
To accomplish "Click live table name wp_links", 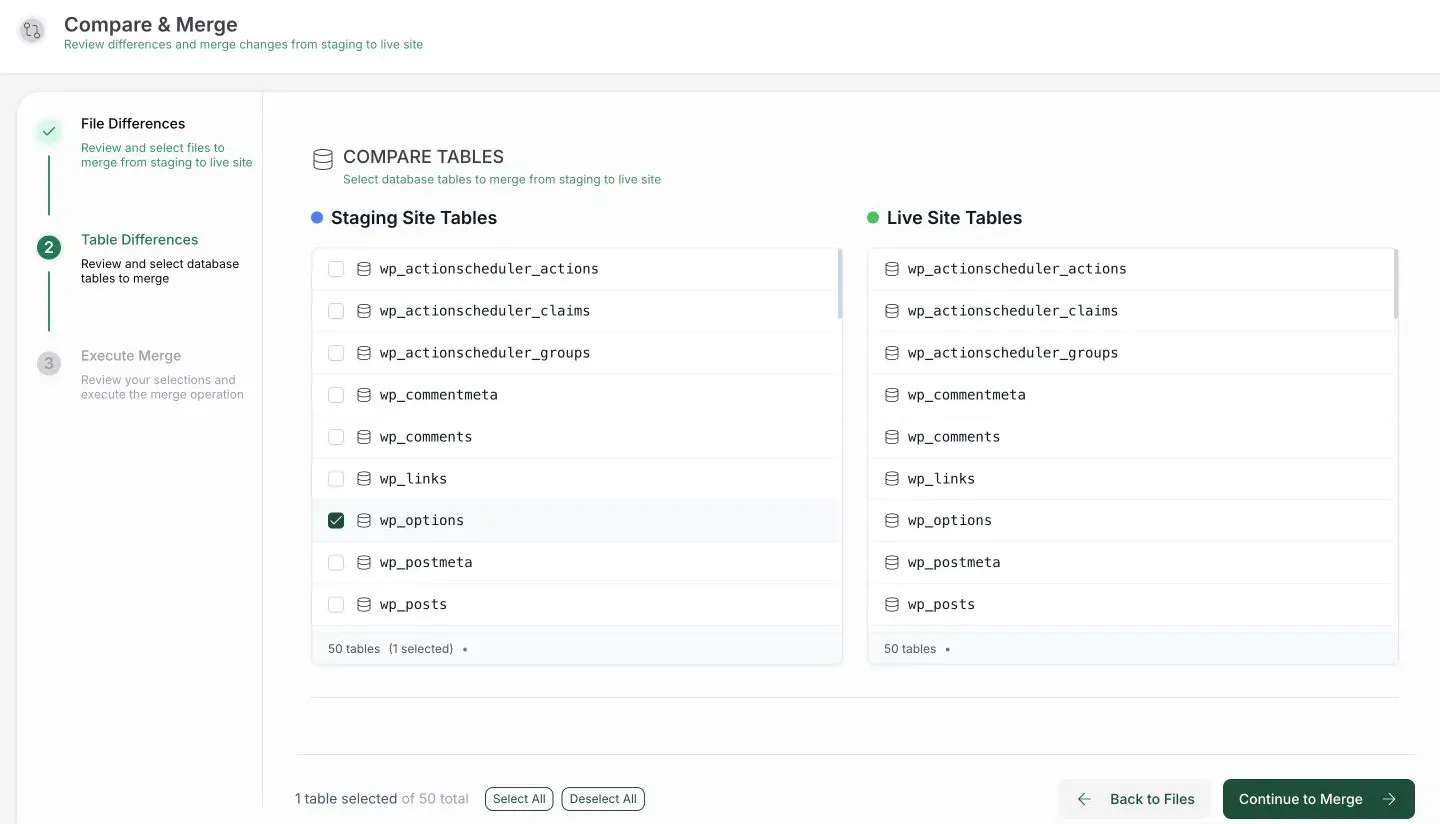I will coord(941,479).
